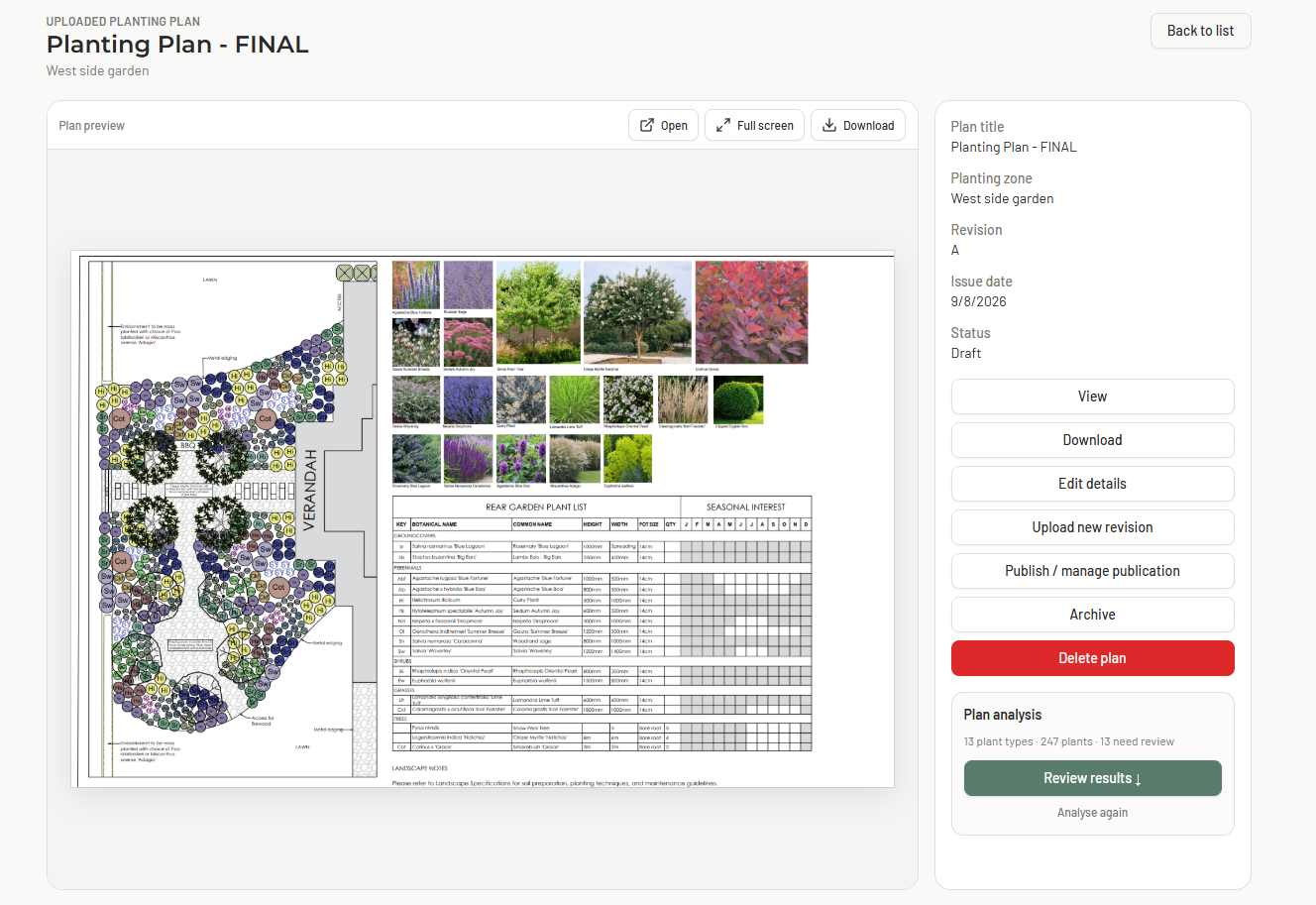Click the 'Revision' field label
Image resolution: width=1316 pixels, height=905 pixels.
pyautogui.click(x=977, y=230)
